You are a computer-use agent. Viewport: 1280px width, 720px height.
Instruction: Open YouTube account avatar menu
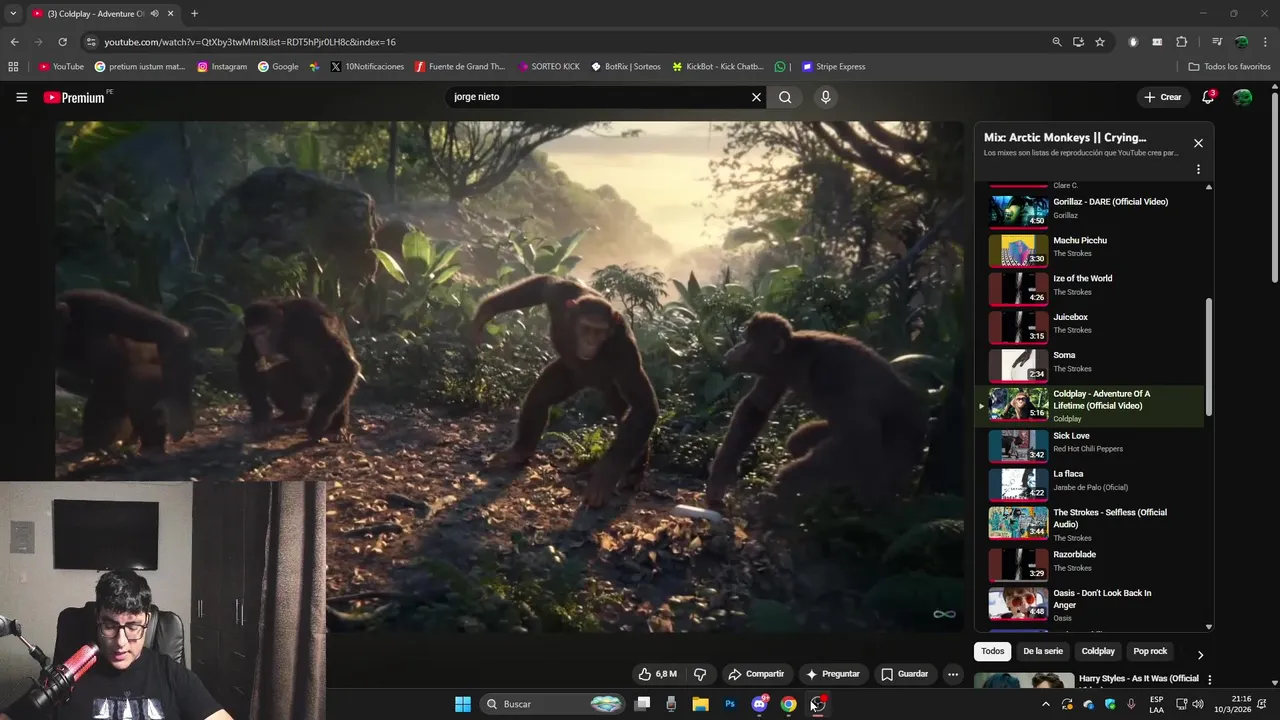coord(1242,97)
